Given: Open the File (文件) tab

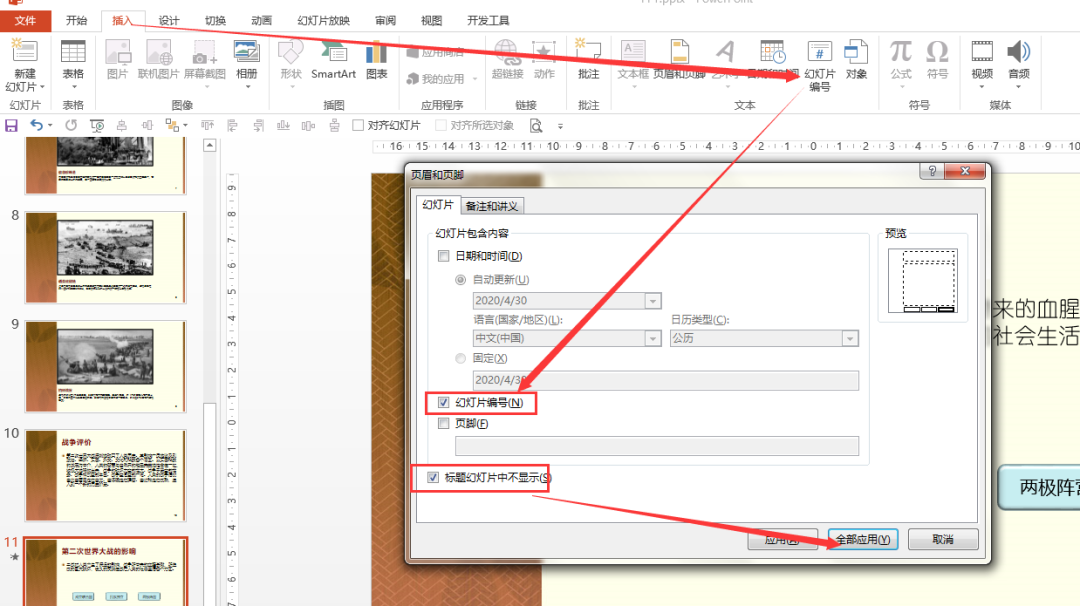Looking at the screenshot, I should 25,21.
